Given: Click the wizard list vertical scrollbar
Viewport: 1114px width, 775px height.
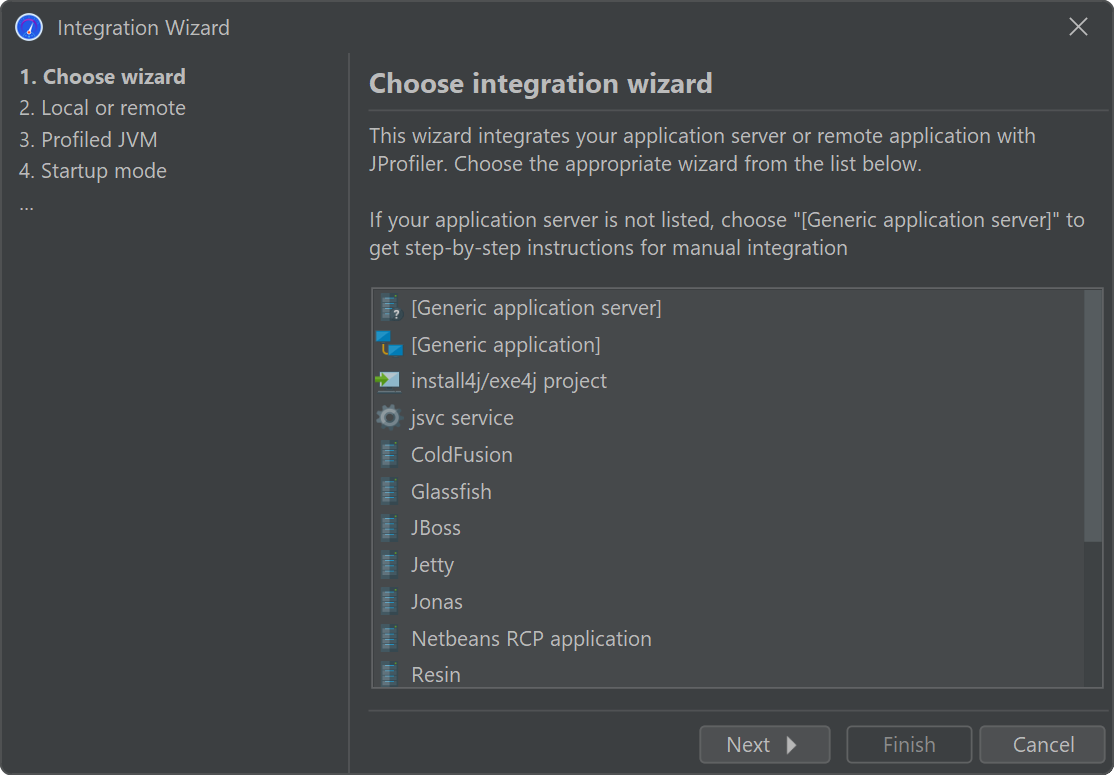Looking at the screenshot, I should 1093,416.
